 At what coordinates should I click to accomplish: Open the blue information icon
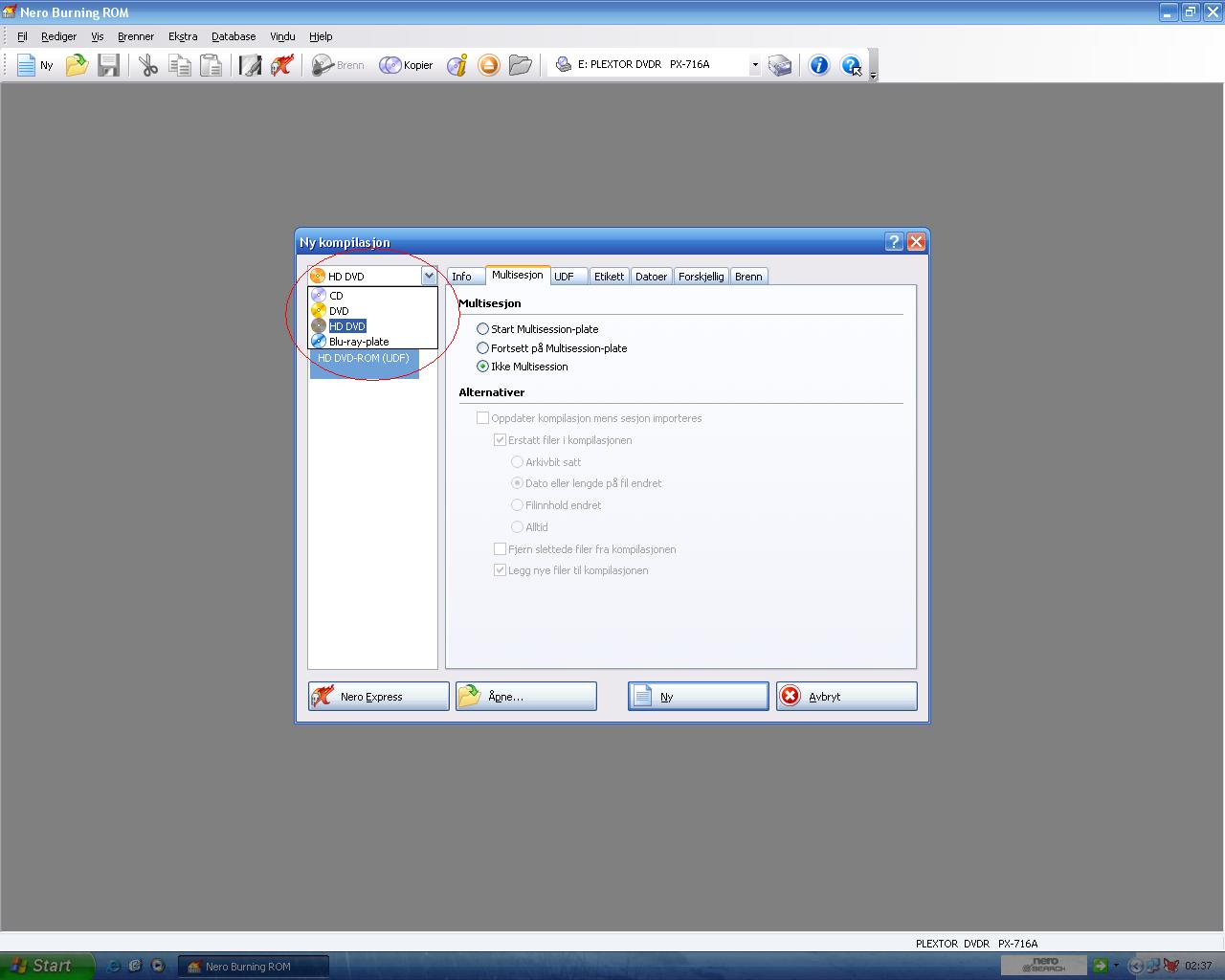819,65
